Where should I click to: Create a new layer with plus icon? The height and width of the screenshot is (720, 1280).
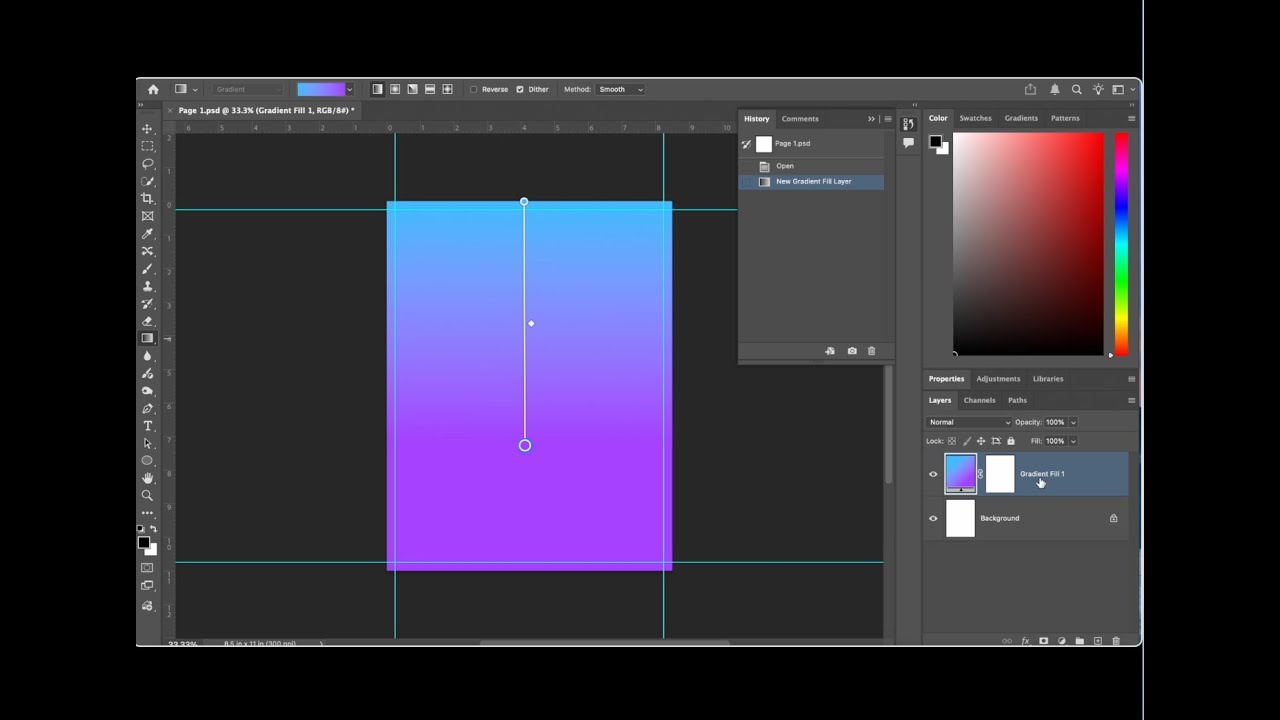click(1097, 641)
